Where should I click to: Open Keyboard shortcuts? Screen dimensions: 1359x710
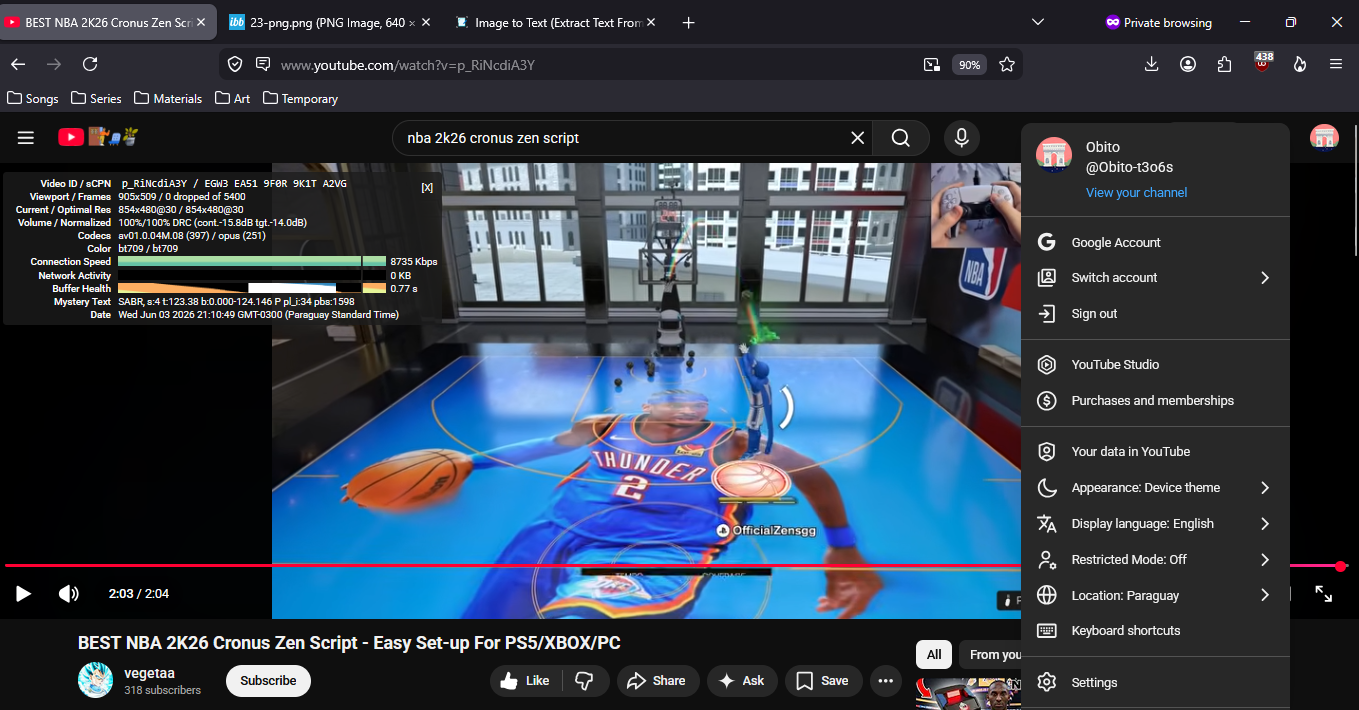[1155, 631]
